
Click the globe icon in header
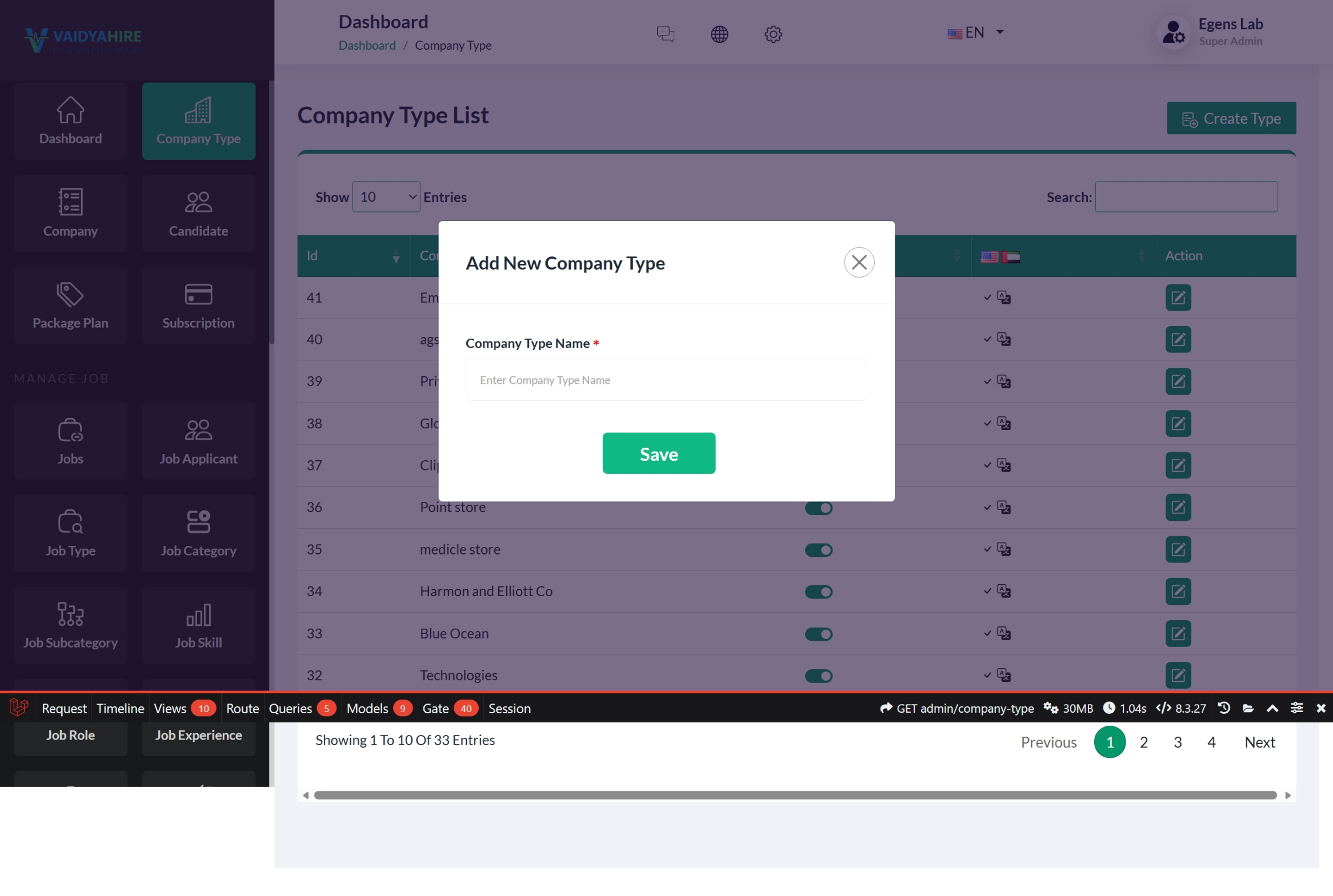719,34
